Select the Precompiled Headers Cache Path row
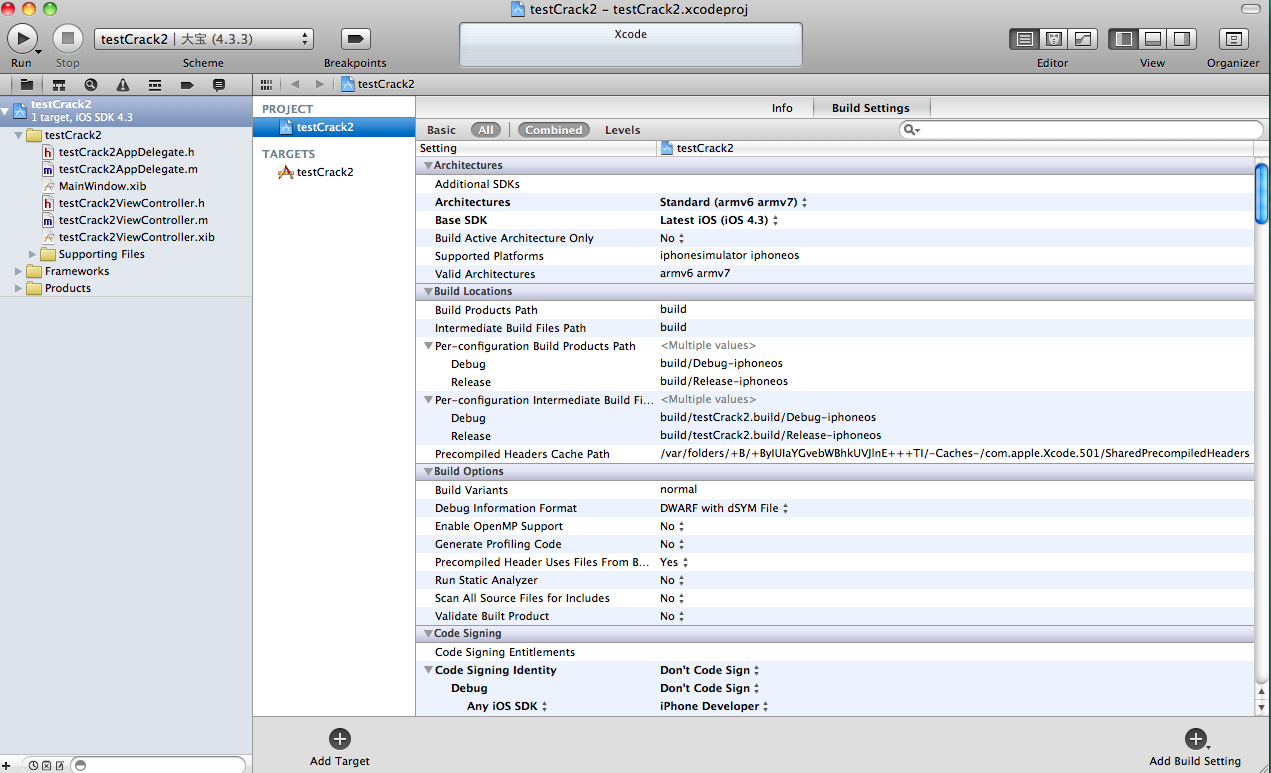Viewport: 1271px width, 773px height. click(835, 454)
